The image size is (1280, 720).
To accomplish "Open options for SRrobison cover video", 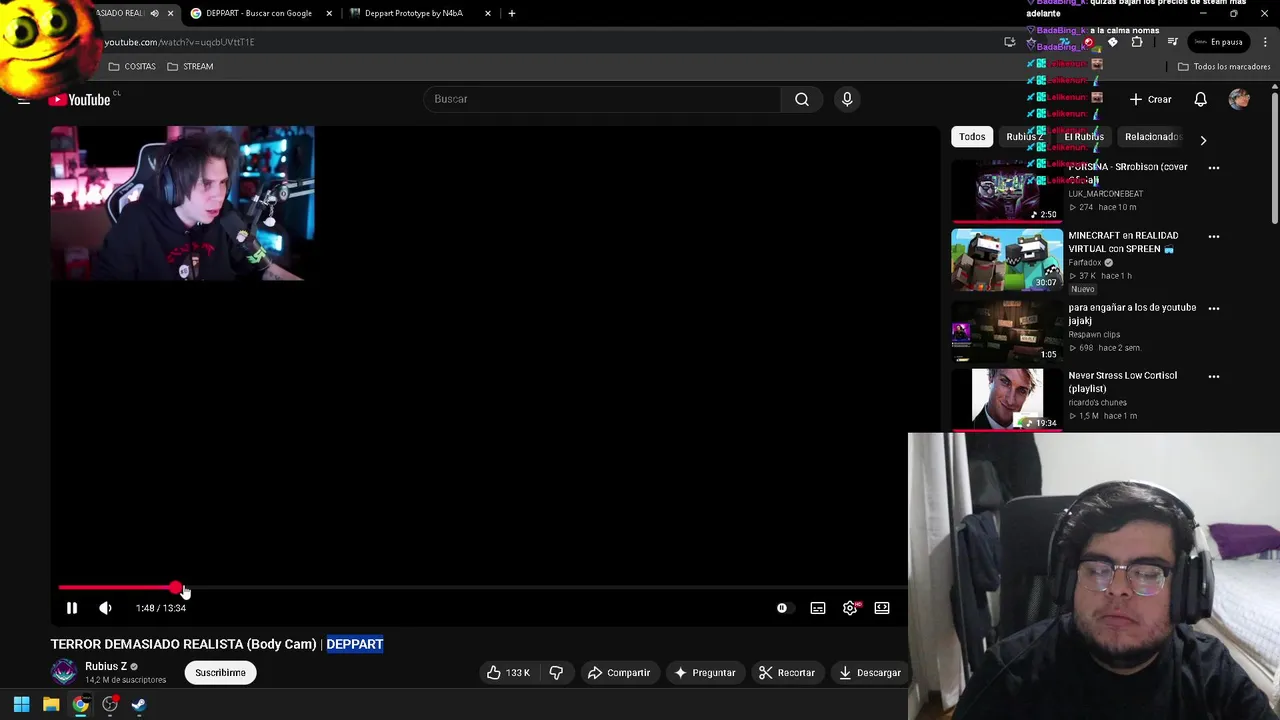I will [1214, 168].
